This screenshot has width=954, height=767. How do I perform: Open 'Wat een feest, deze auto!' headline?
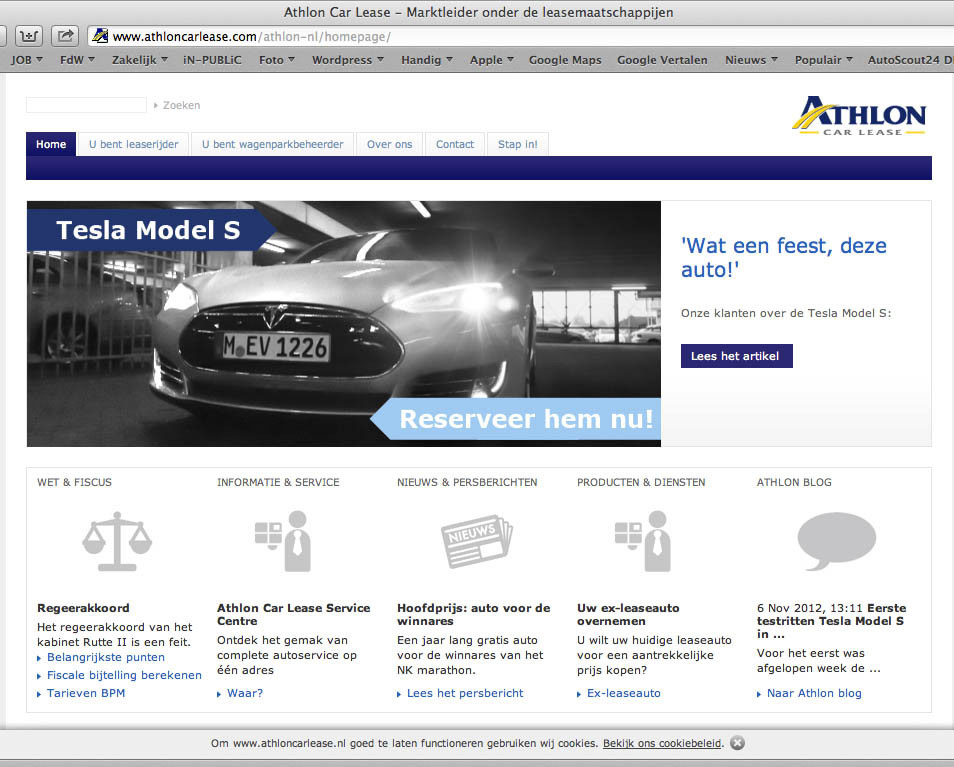(x=784, y=257)
